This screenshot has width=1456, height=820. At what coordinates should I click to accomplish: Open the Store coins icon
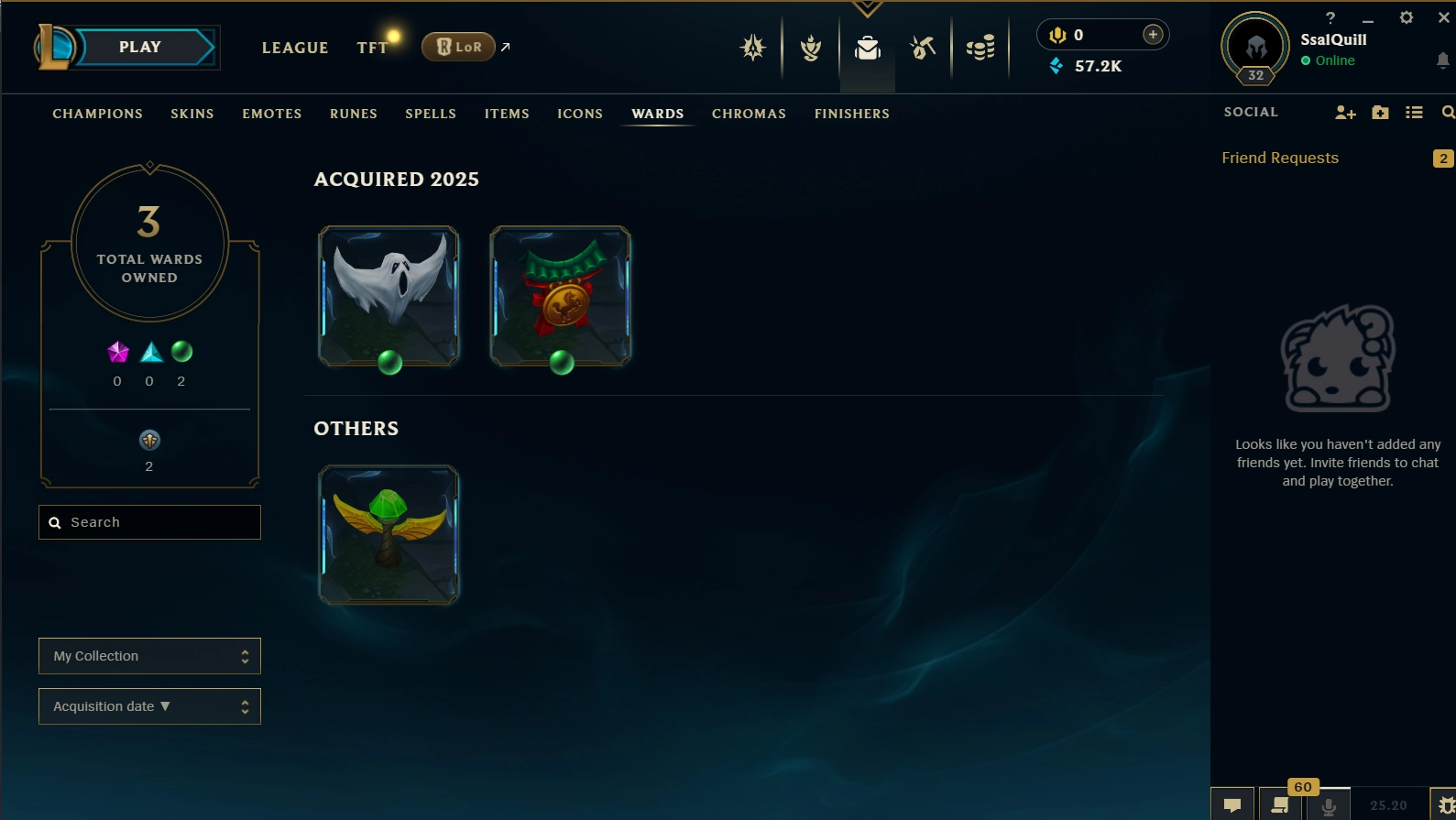[x=980, y=47]
